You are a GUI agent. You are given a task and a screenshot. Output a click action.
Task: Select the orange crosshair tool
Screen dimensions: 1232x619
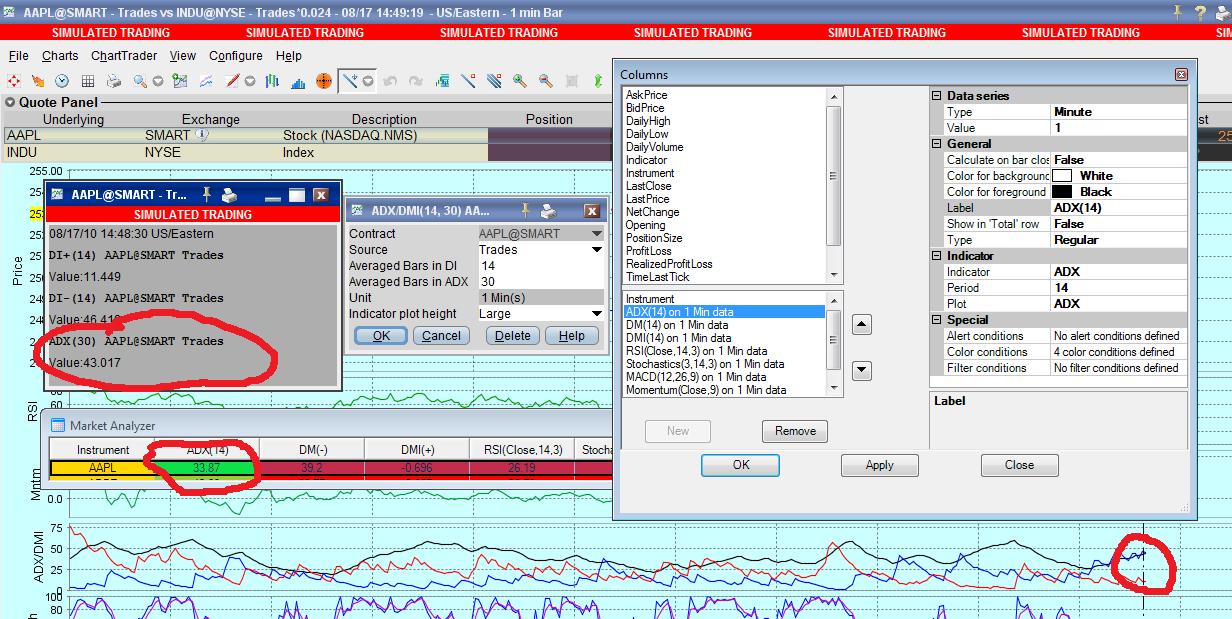[x=323, y=81]
